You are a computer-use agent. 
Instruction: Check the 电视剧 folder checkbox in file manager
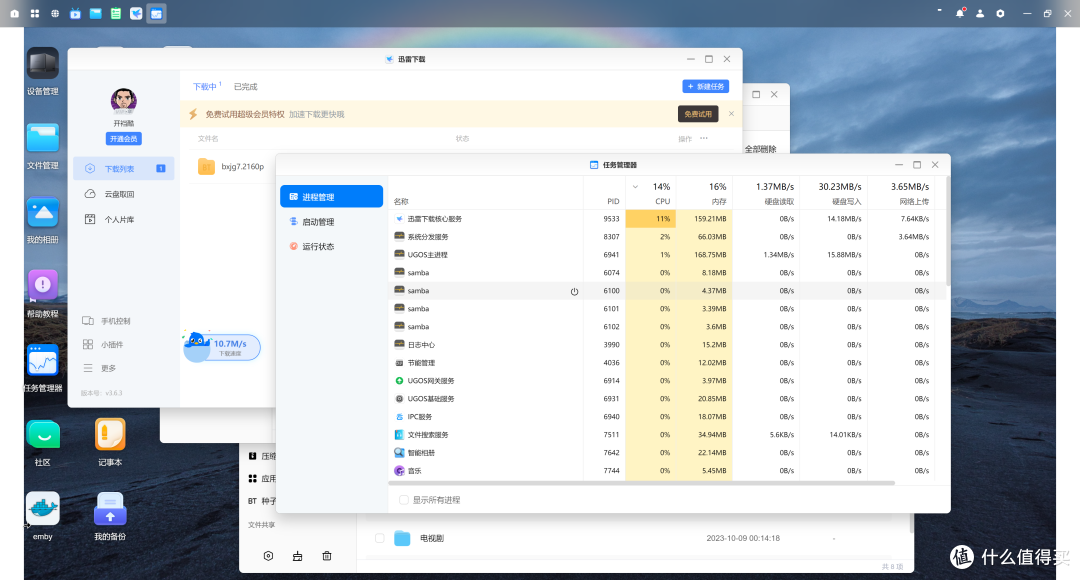(x=380, y=538)
